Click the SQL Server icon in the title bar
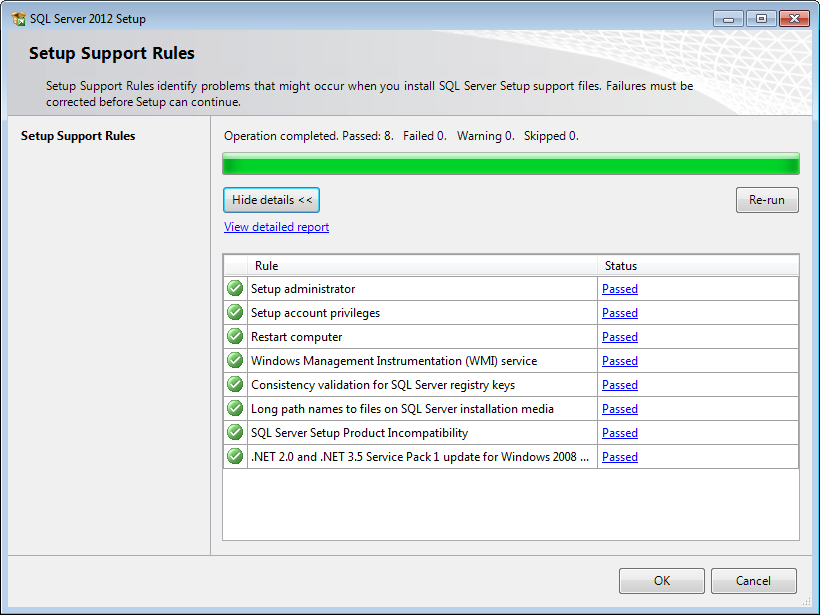820x615 pixels. [x=16, y=18]
